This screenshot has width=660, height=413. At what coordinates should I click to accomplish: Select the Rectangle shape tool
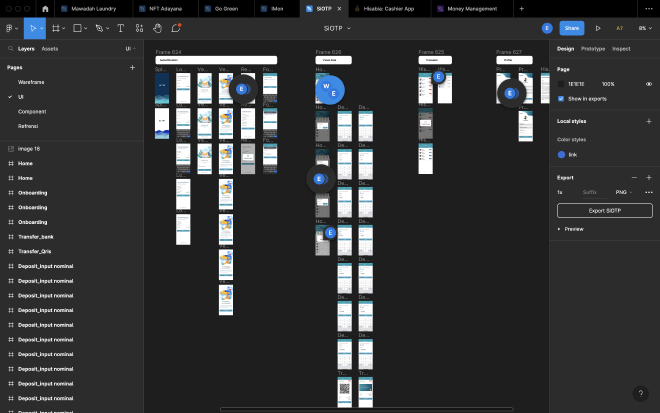[x=77, y=28]
